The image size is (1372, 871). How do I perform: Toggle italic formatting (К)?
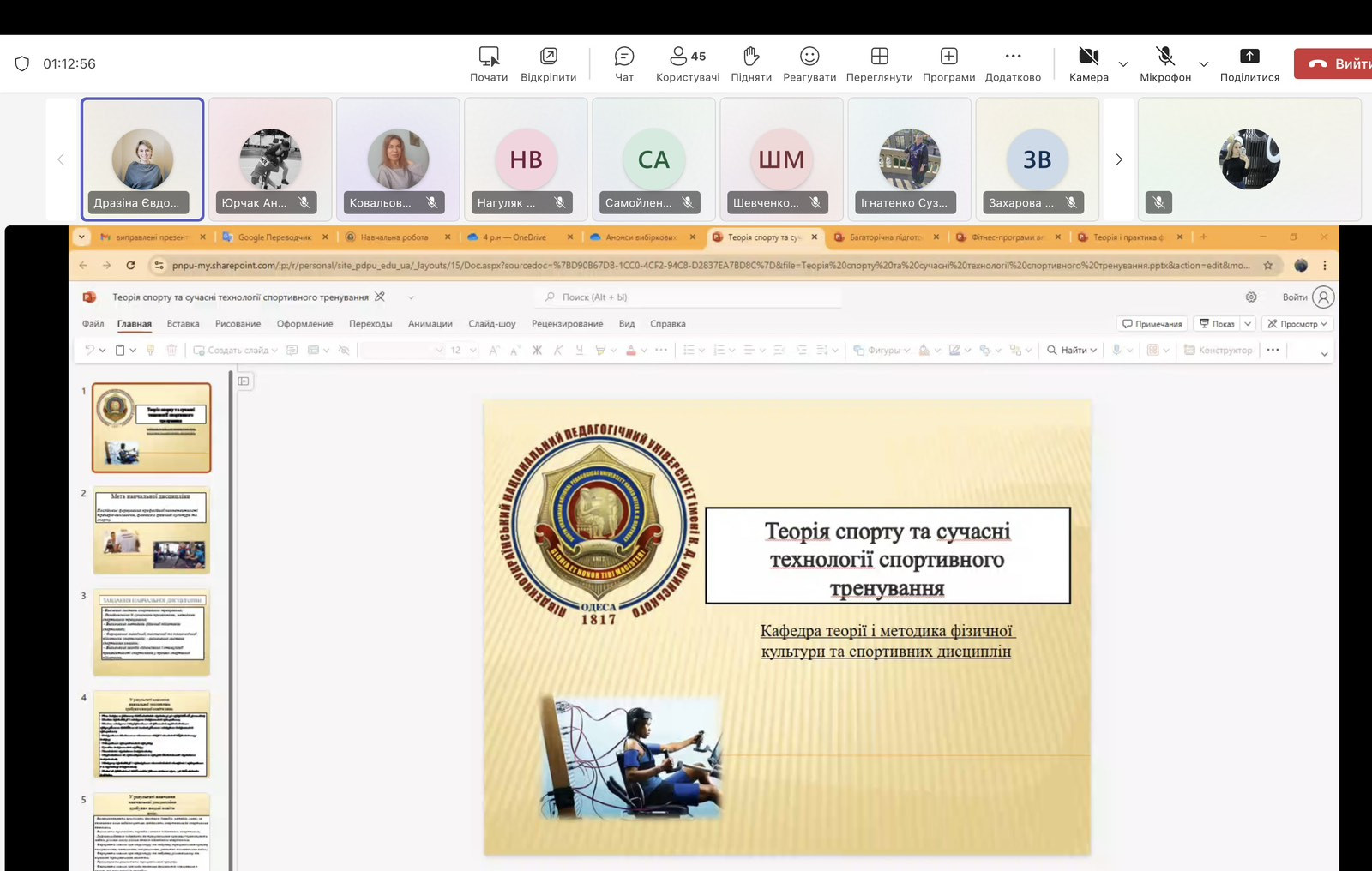(558, 350)
